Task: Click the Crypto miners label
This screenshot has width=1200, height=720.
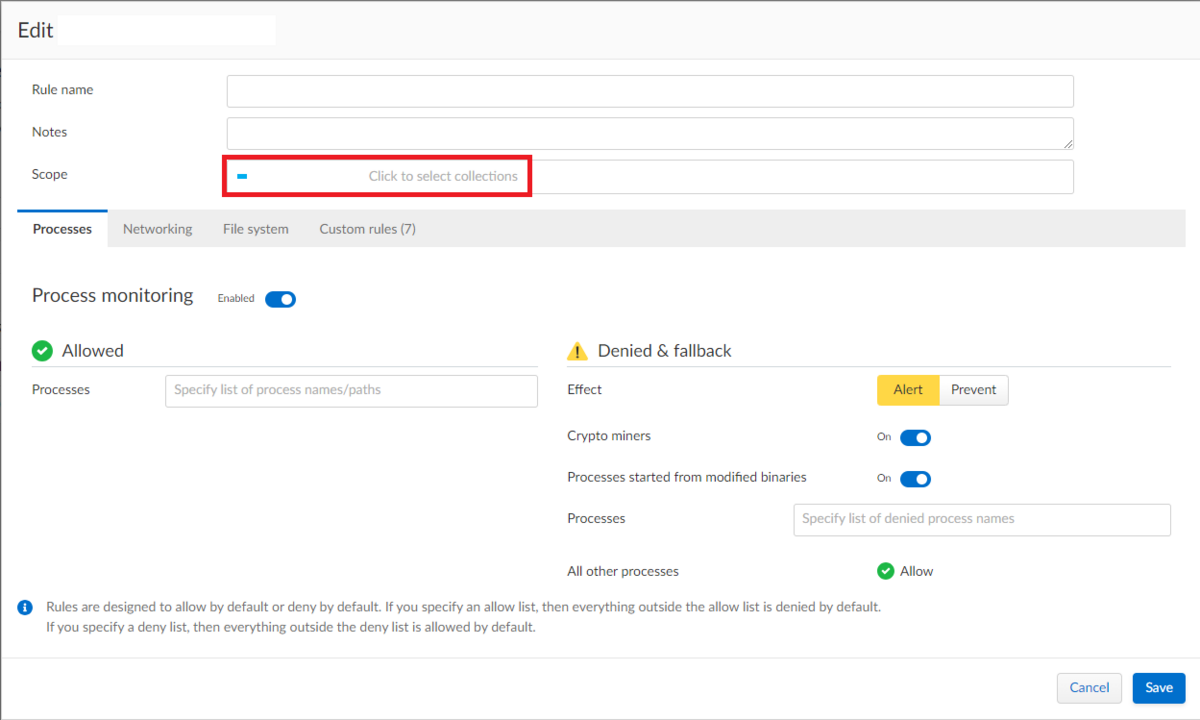Action: [x=609, y=436]
